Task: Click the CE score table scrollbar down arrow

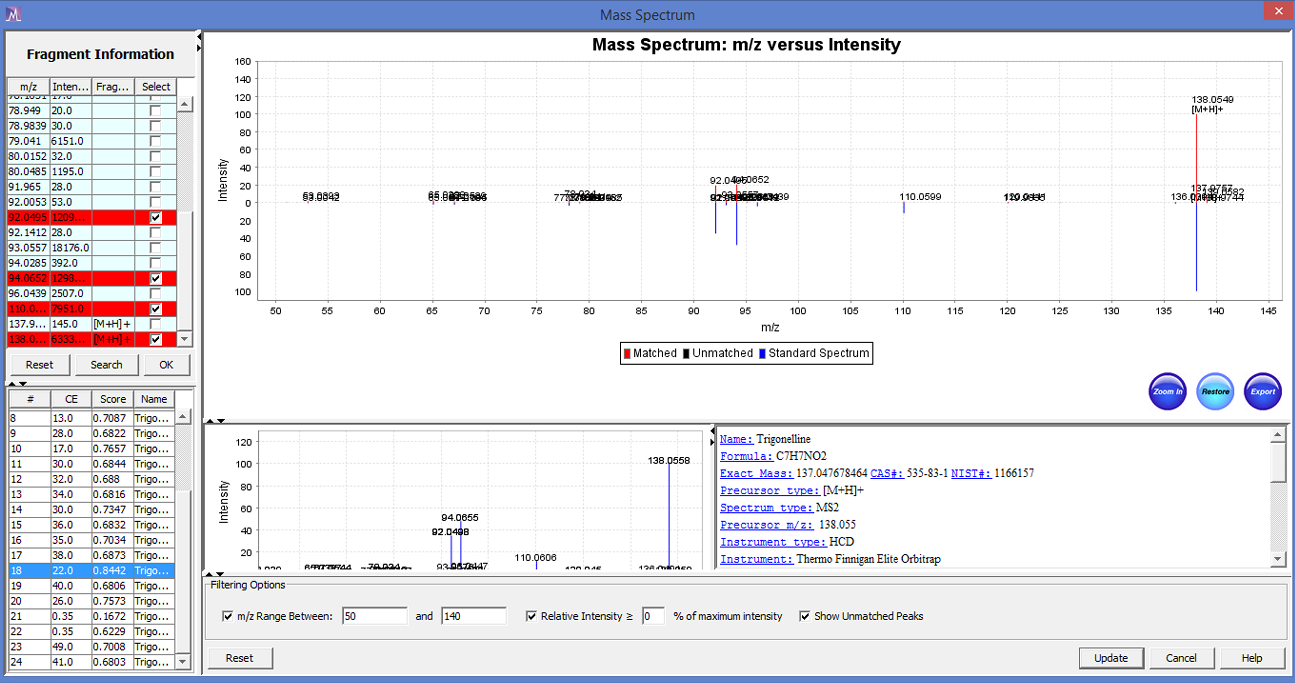Action: (183, 662)
